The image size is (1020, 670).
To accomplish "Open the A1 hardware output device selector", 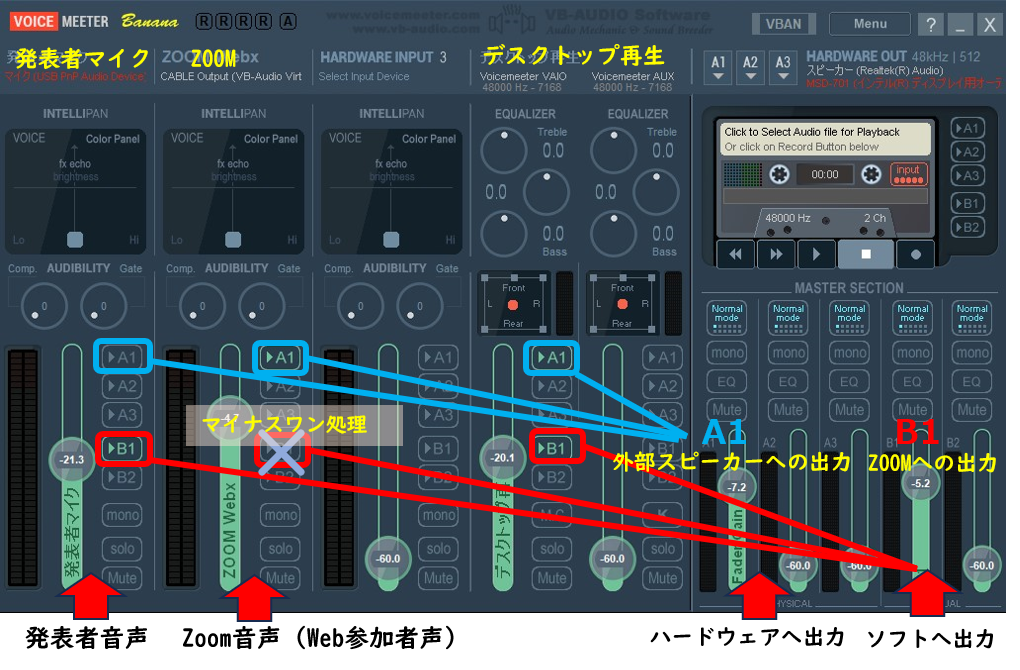I will (x=718, y=68).
